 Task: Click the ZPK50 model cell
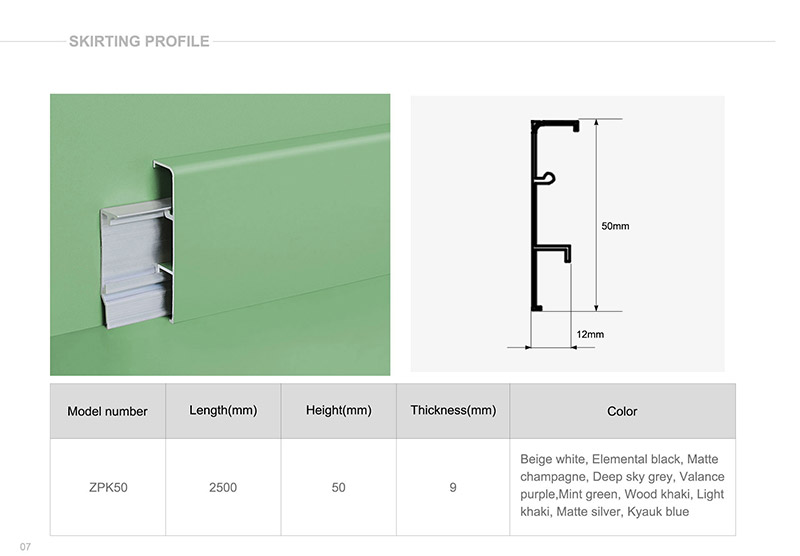click(x=107, y=487)
